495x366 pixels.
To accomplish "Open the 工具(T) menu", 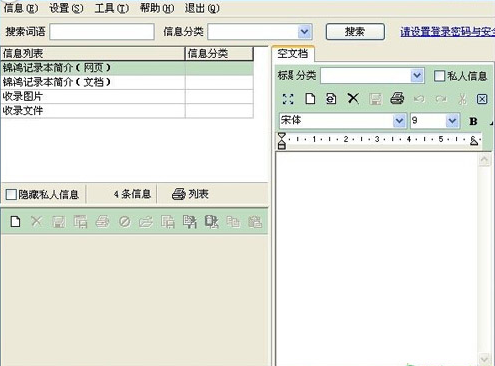I will pyautogui.click(x=112, y=8).
